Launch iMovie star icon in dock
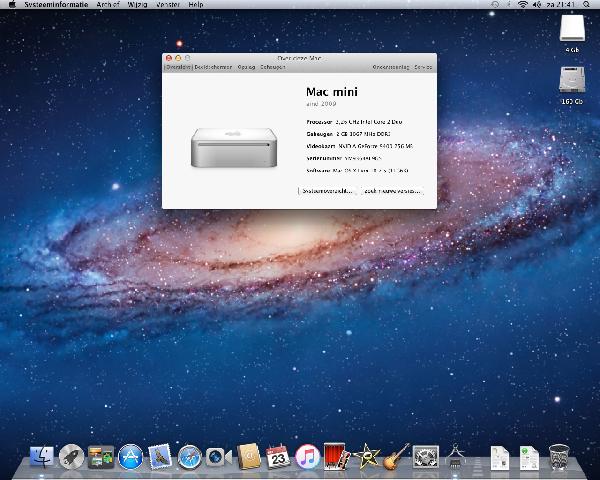Viewport: 600px width, 480px height. point(366,456)
